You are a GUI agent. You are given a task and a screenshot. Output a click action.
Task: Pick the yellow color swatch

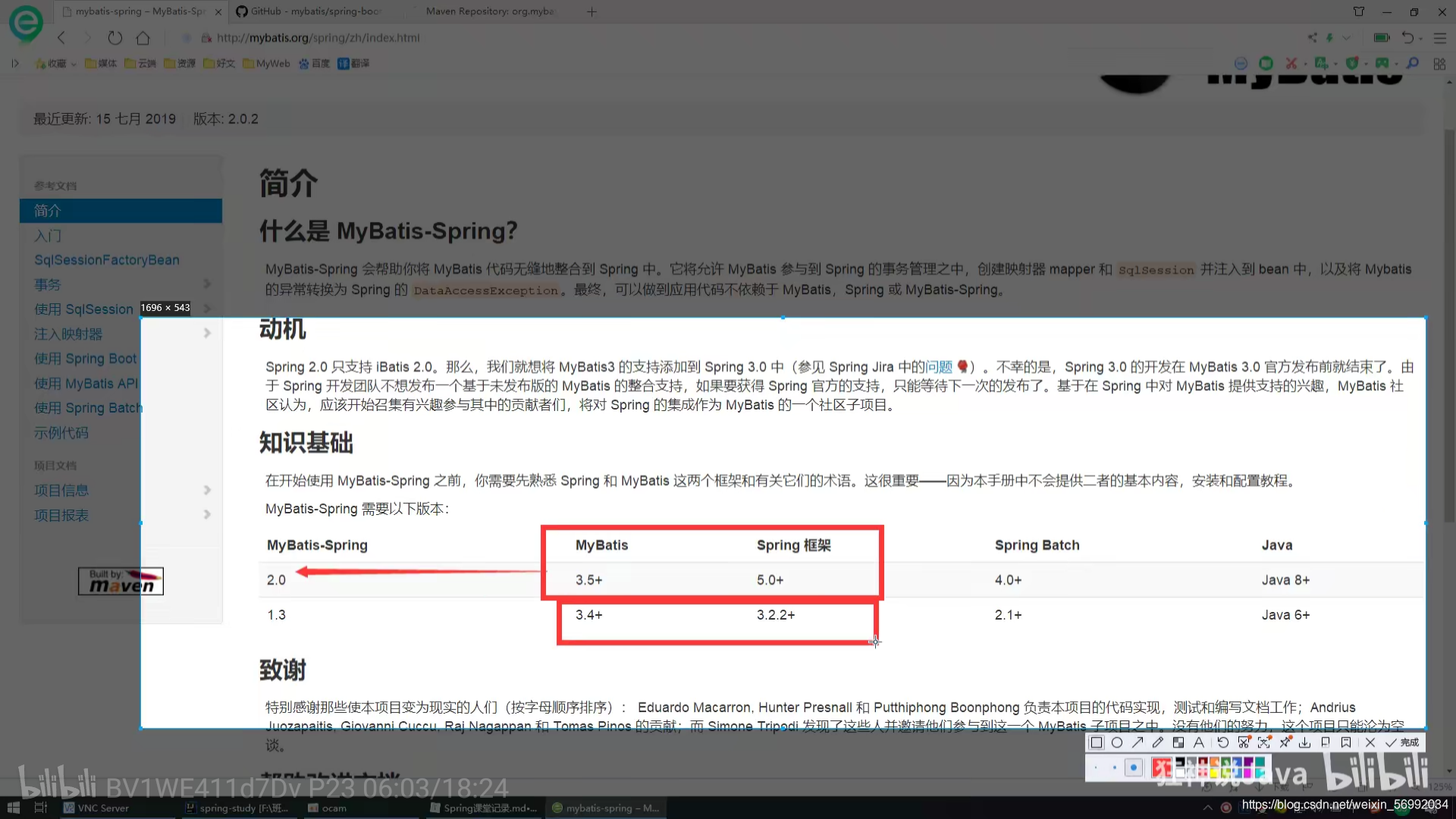click(x=1214, y=773)
